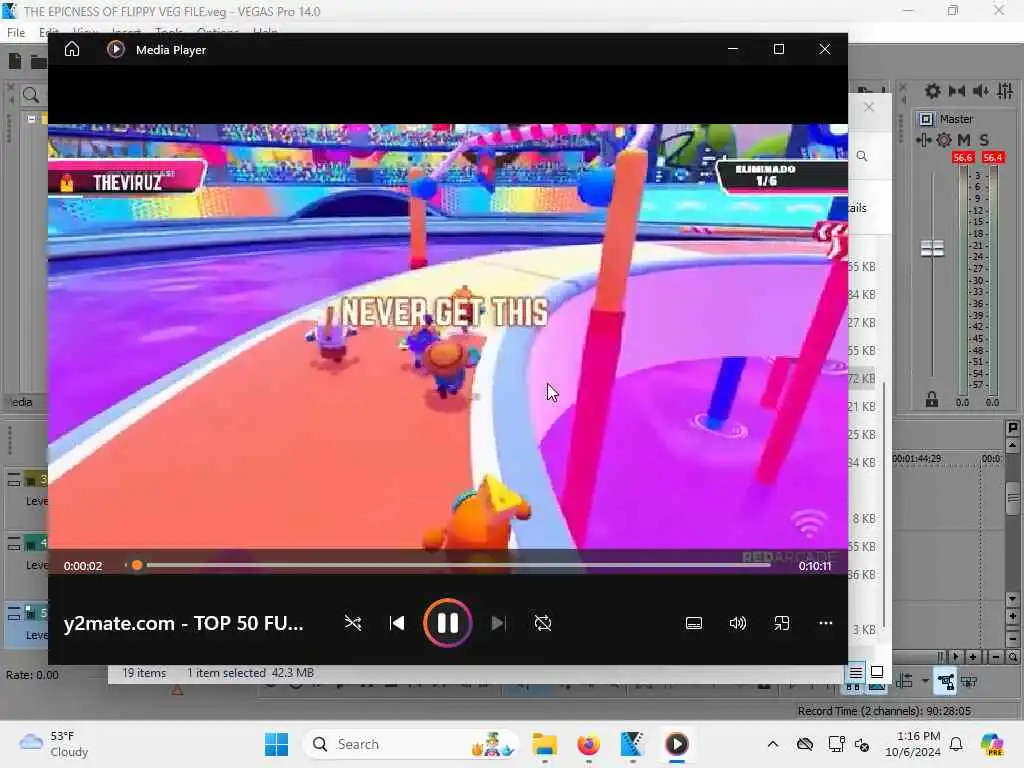Toggle shuffle in Media Player
Screen dimensions: 1024x768
point(353,623)
